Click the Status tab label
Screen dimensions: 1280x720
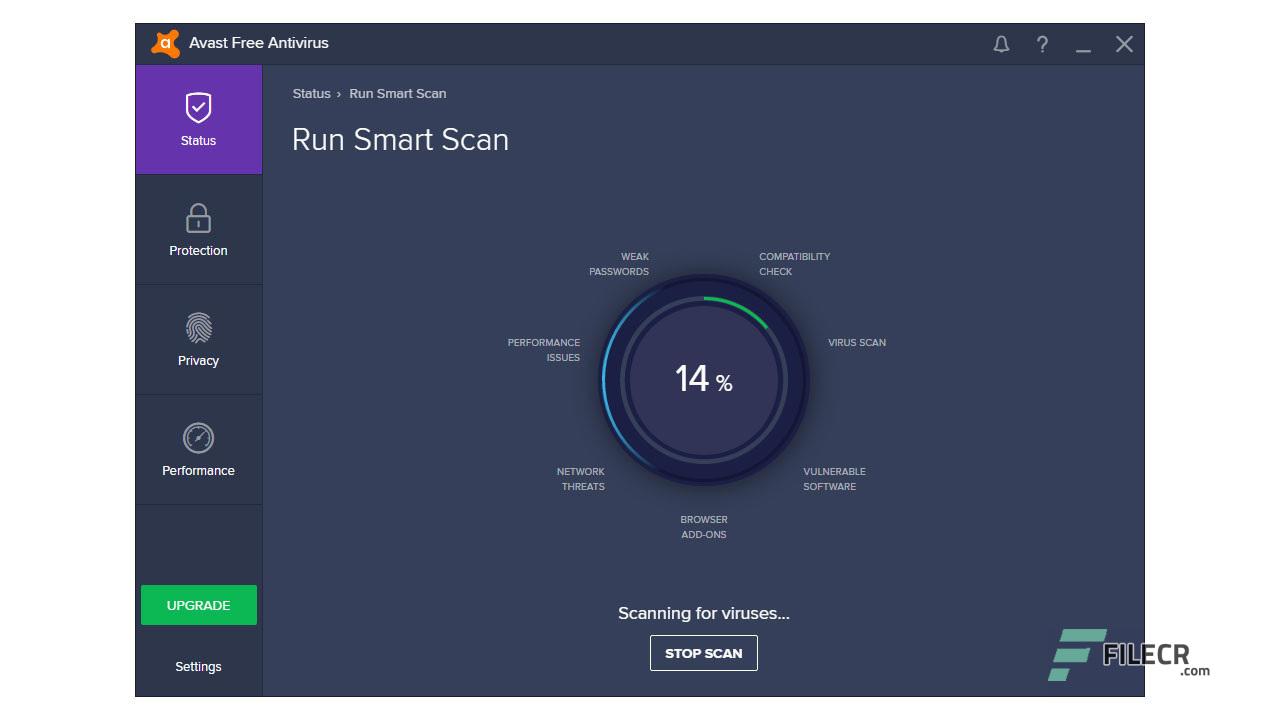[198, 141]
